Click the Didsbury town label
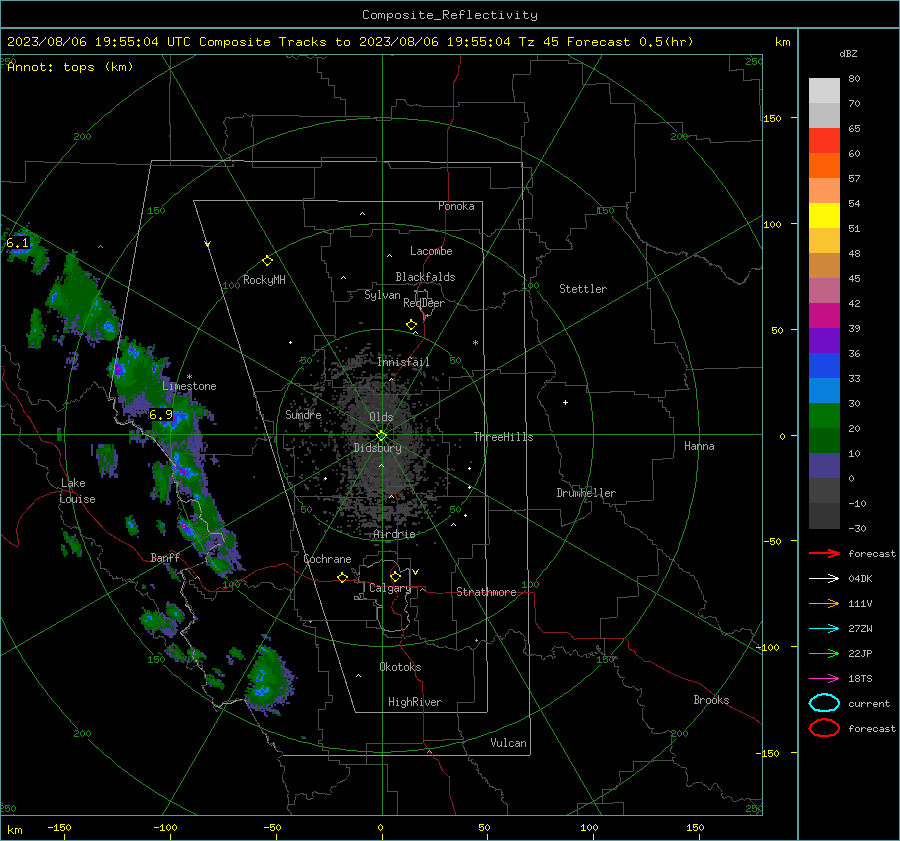The width and height of the screenshot is (900, 841). pyautogui.click(x=378, y=448)
